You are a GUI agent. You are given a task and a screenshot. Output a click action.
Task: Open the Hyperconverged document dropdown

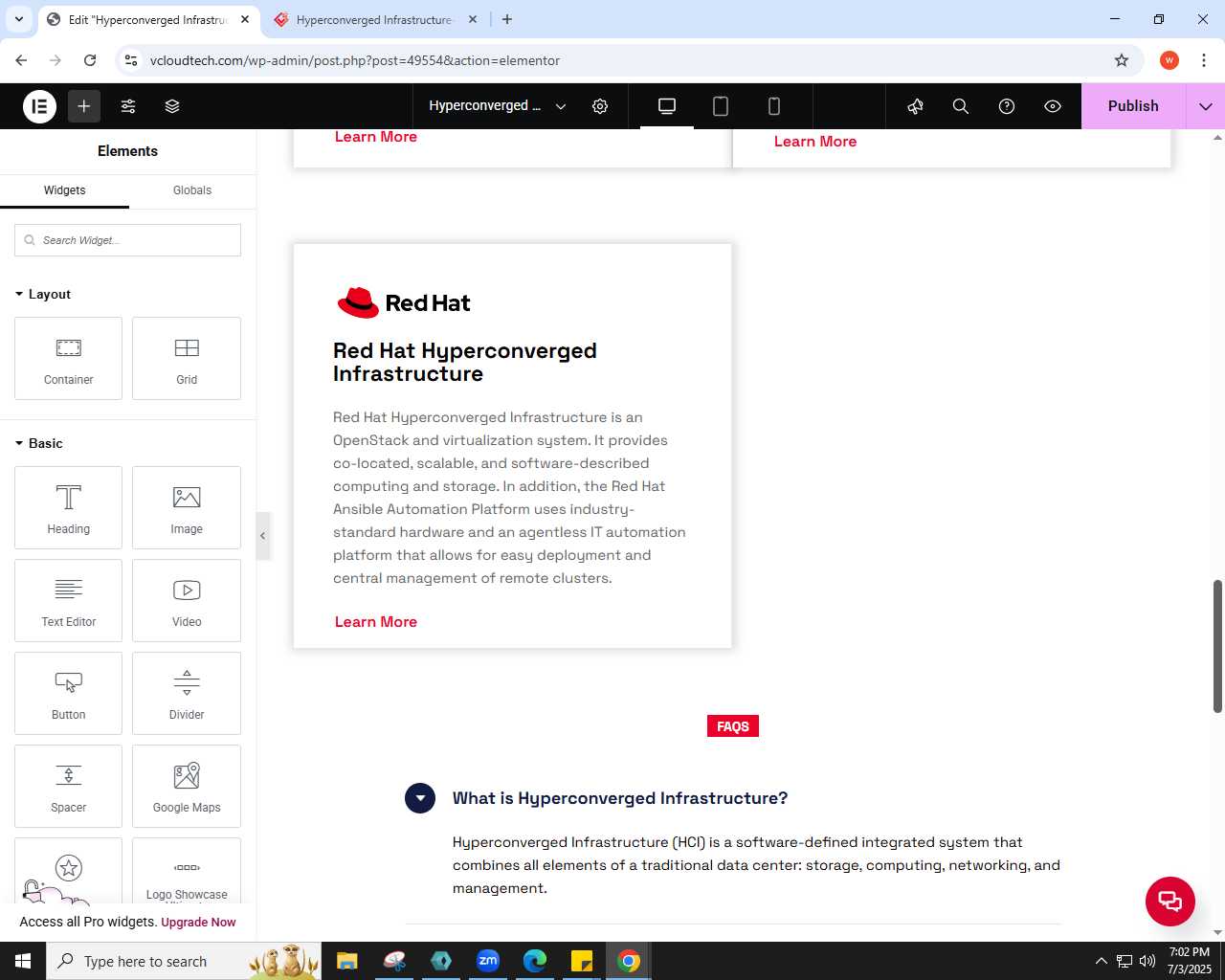498,106
